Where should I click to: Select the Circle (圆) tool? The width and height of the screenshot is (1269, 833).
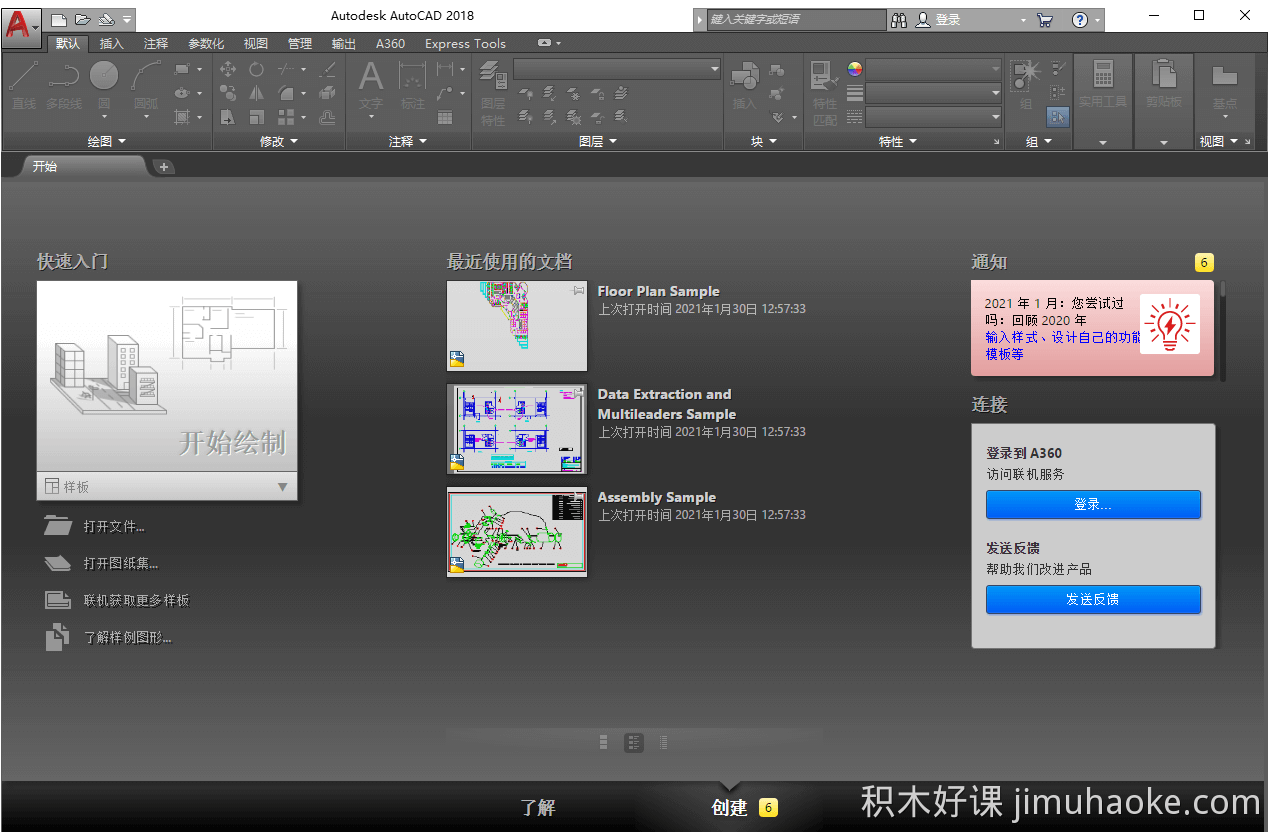tap(104, 85)
